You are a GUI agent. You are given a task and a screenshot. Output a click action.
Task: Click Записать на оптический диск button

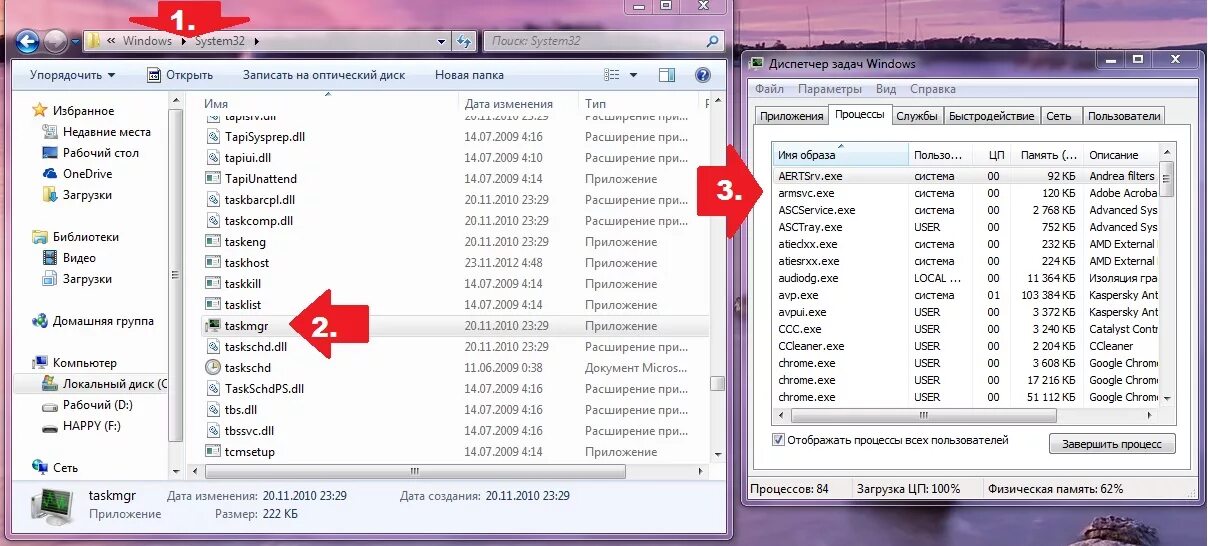(323, 75)
